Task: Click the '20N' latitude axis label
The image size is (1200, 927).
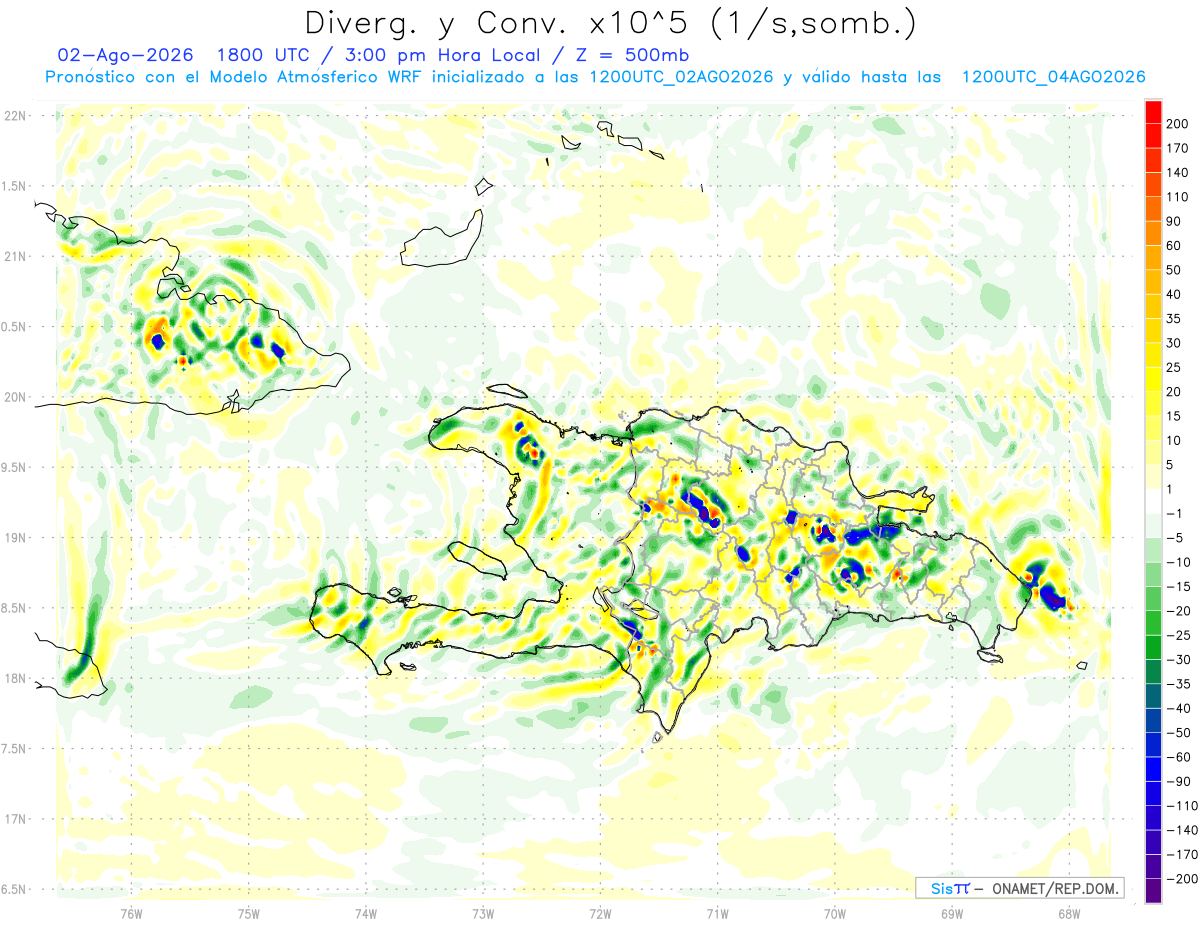Action: pos(15,398)
